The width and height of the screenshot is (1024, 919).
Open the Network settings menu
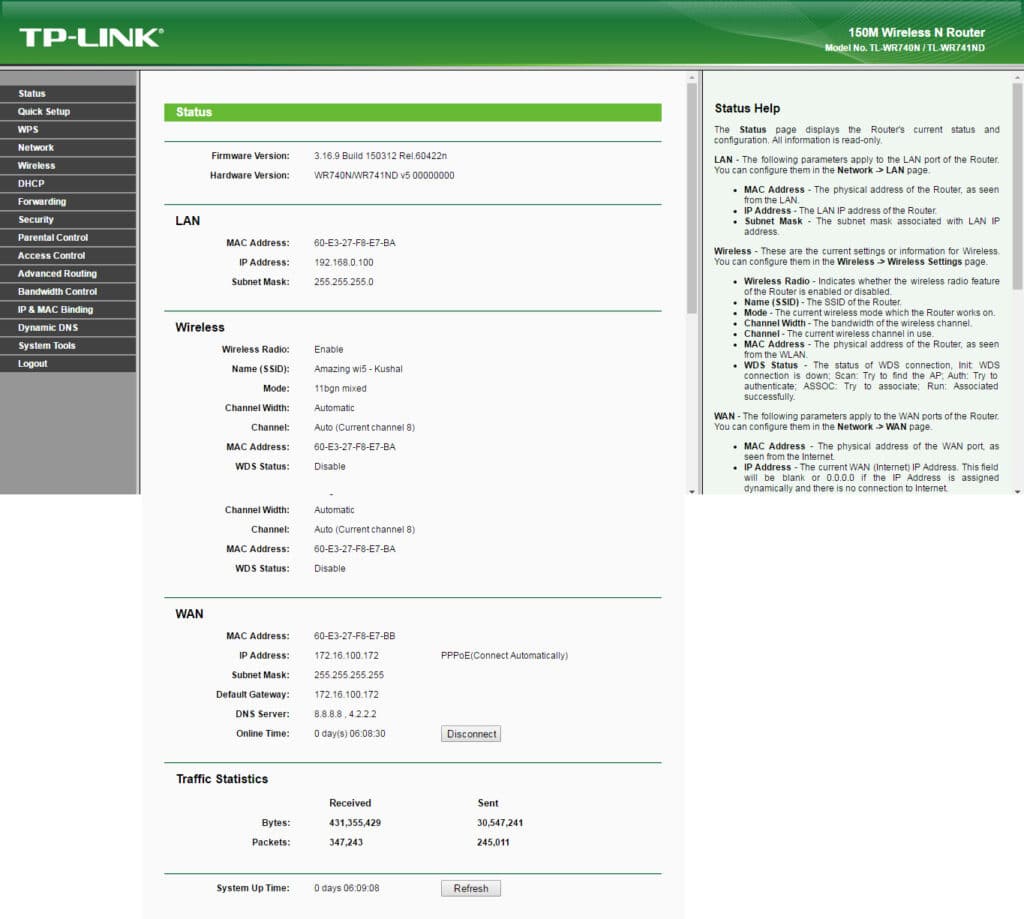click(x=68, y=148)
